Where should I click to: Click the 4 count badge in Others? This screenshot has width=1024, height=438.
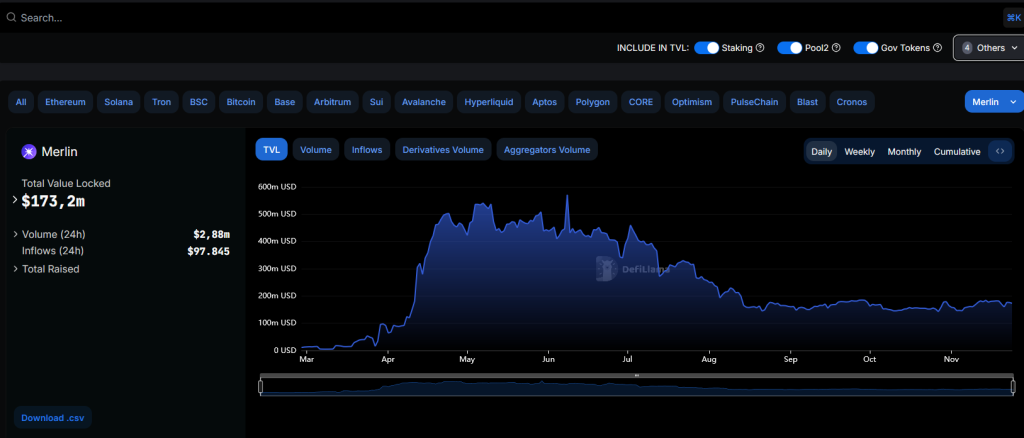tap(967, 48)
